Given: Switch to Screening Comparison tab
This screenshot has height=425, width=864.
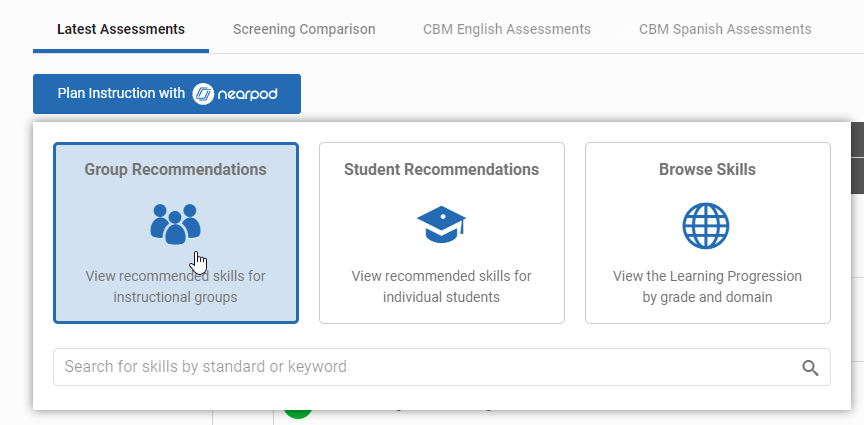Looking at the screenshot, I should pyautogui.click(x=304, y=29).
